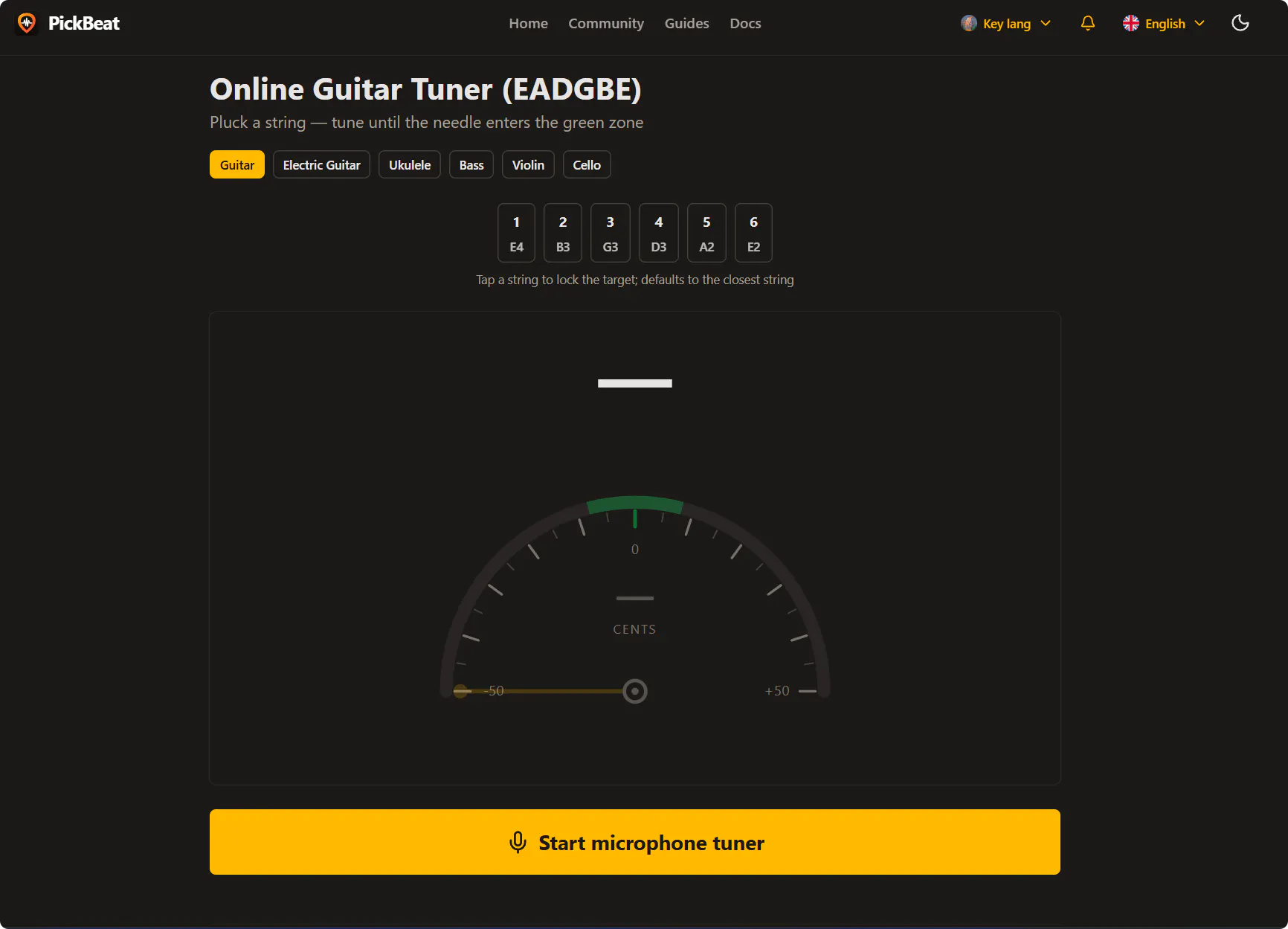1288x929 pixels.
Task: Click the 0 center gauge label
Action: 635,550
